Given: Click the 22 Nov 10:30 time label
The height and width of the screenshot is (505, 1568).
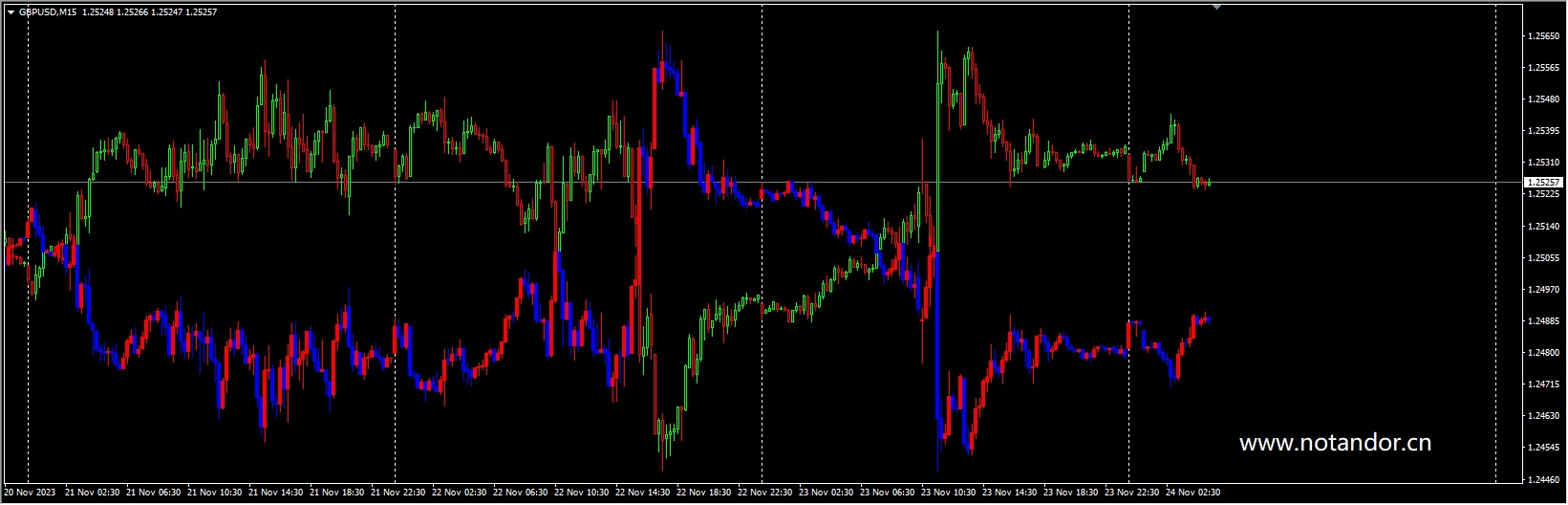Looking at the screenshot, I should pyautogui.click(x=583, y=493).
